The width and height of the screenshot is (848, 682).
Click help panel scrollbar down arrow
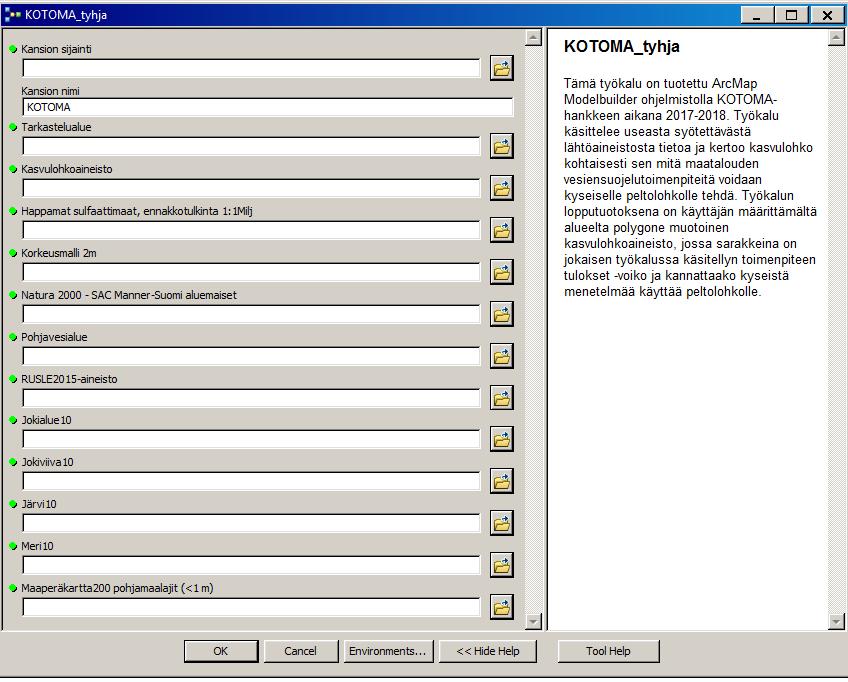point(836,621)
